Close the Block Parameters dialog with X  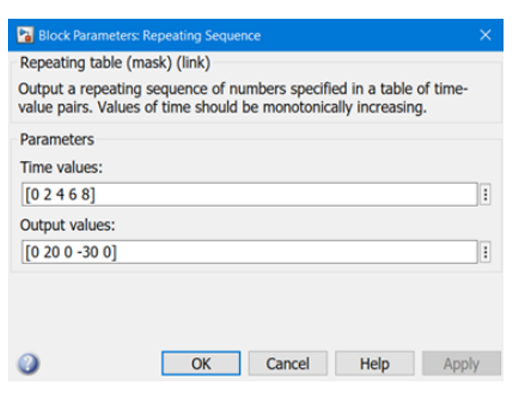pyautogui.click(x=485, y=35)
